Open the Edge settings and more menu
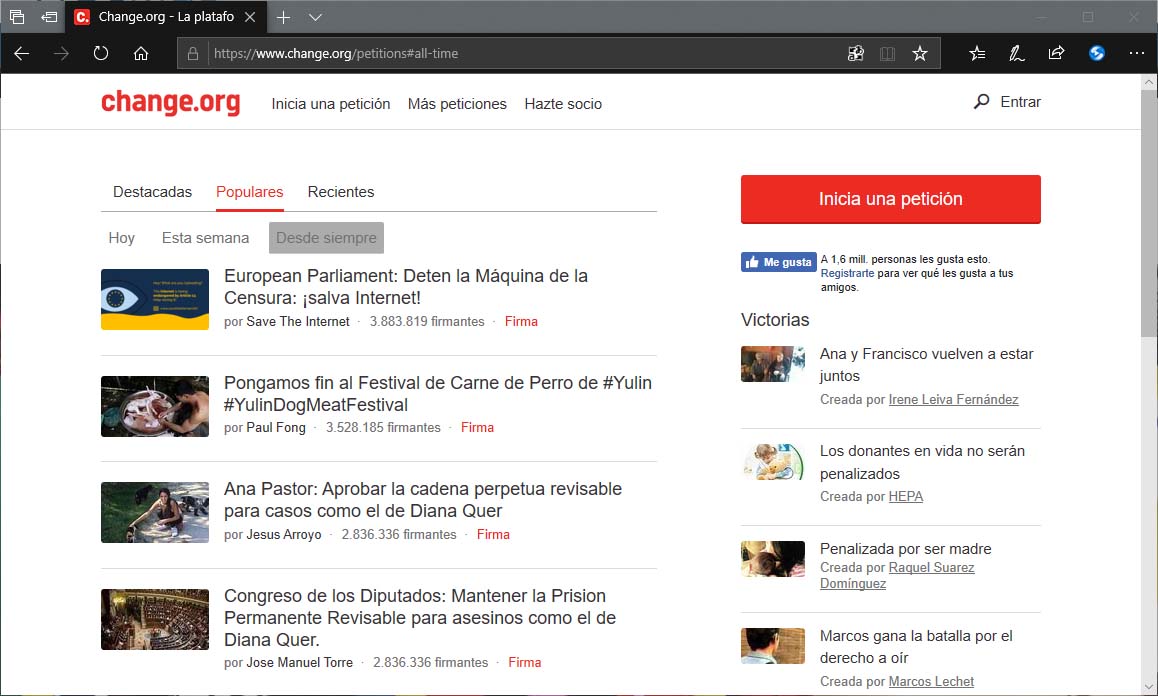This screenshot has width=1158, height=696. pos(1137,53)
